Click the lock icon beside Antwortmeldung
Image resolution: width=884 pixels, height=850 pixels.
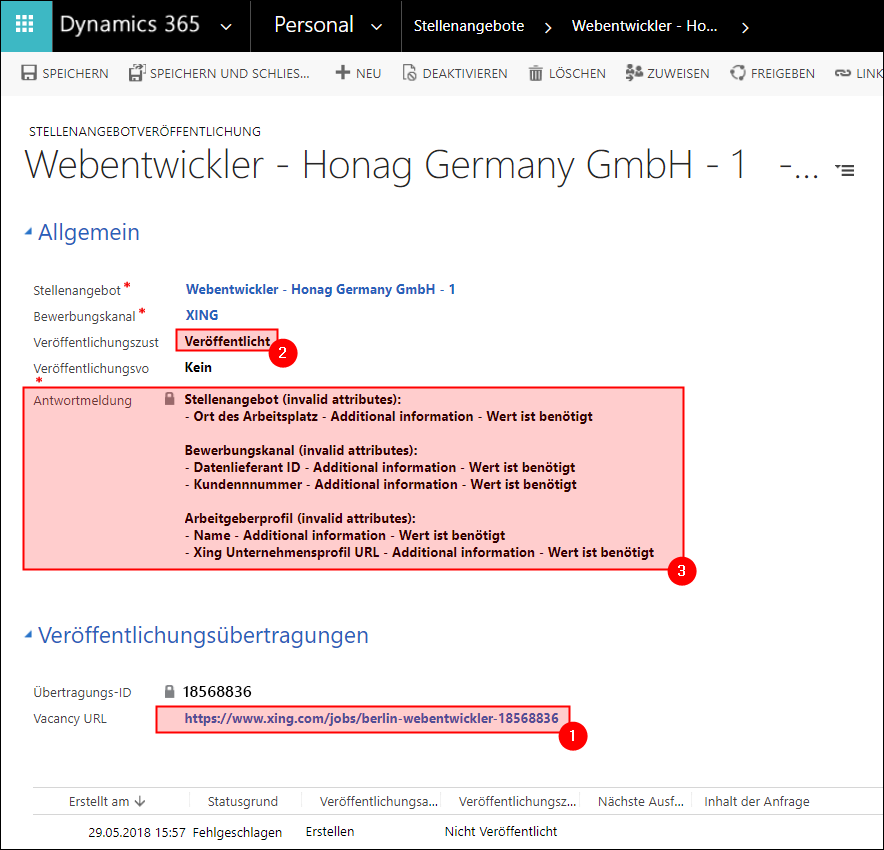point(169,399)
